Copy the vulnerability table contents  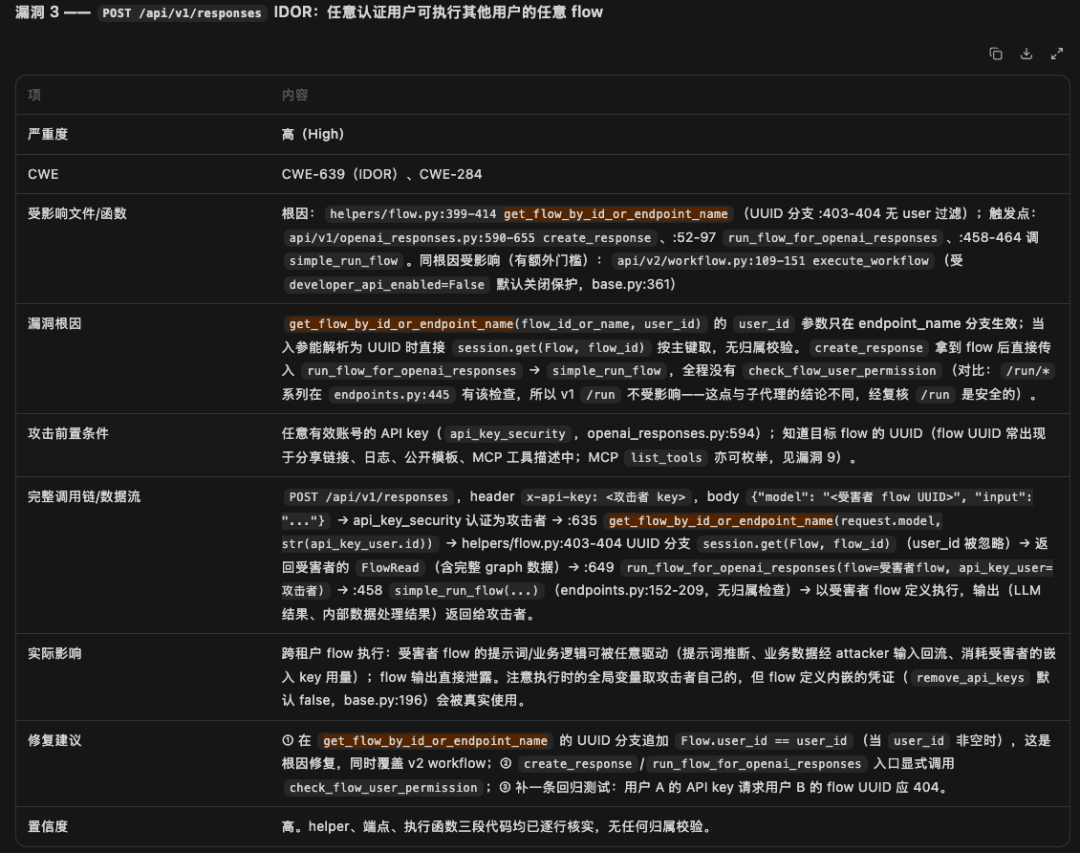coord(995,54)
